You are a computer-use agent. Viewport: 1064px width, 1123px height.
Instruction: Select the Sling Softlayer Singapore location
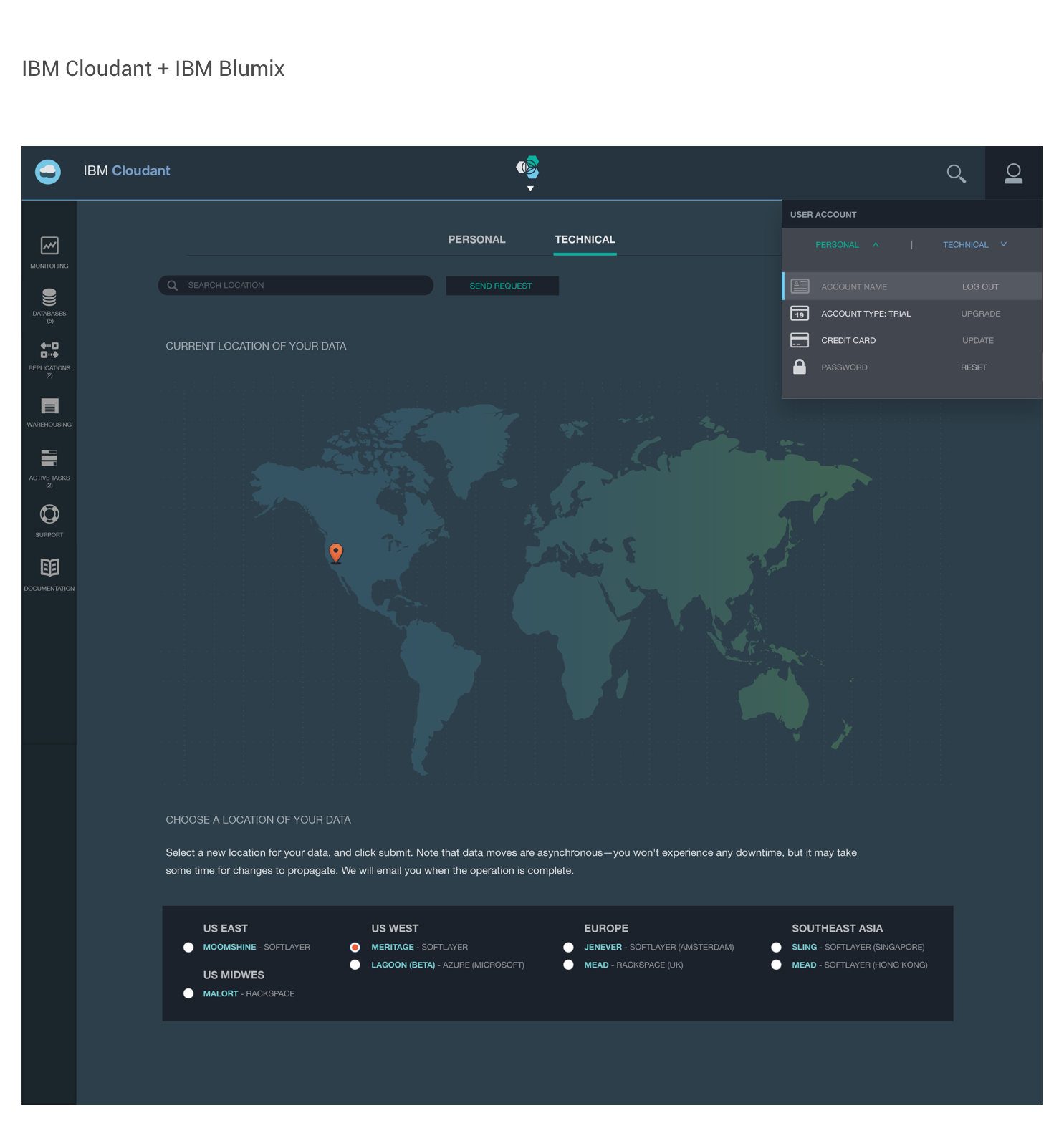[776, 948]
